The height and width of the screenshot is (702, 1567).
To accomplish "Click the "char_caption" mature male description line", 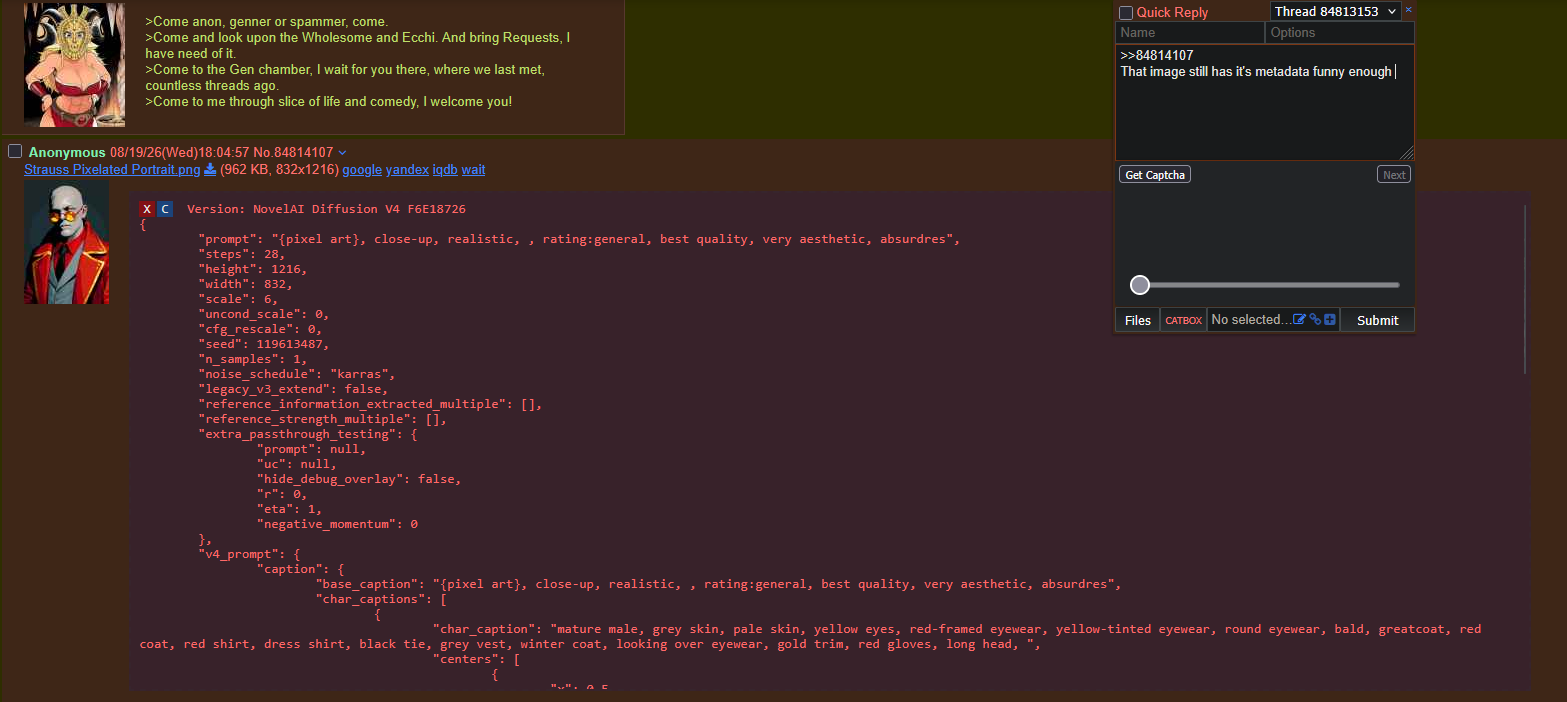I will click(x=811, y=637).
